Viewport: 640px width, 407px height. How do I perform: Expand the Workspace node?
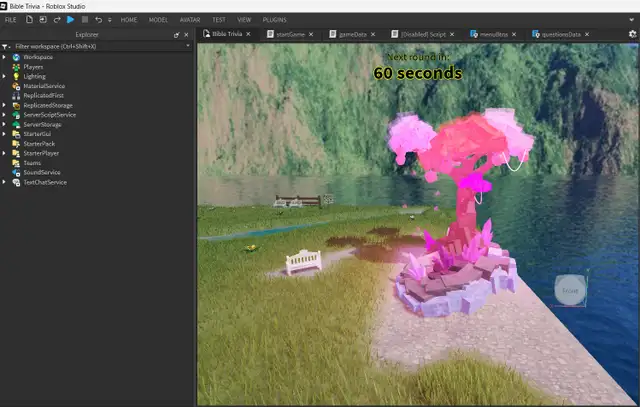[x=4, y=57]
